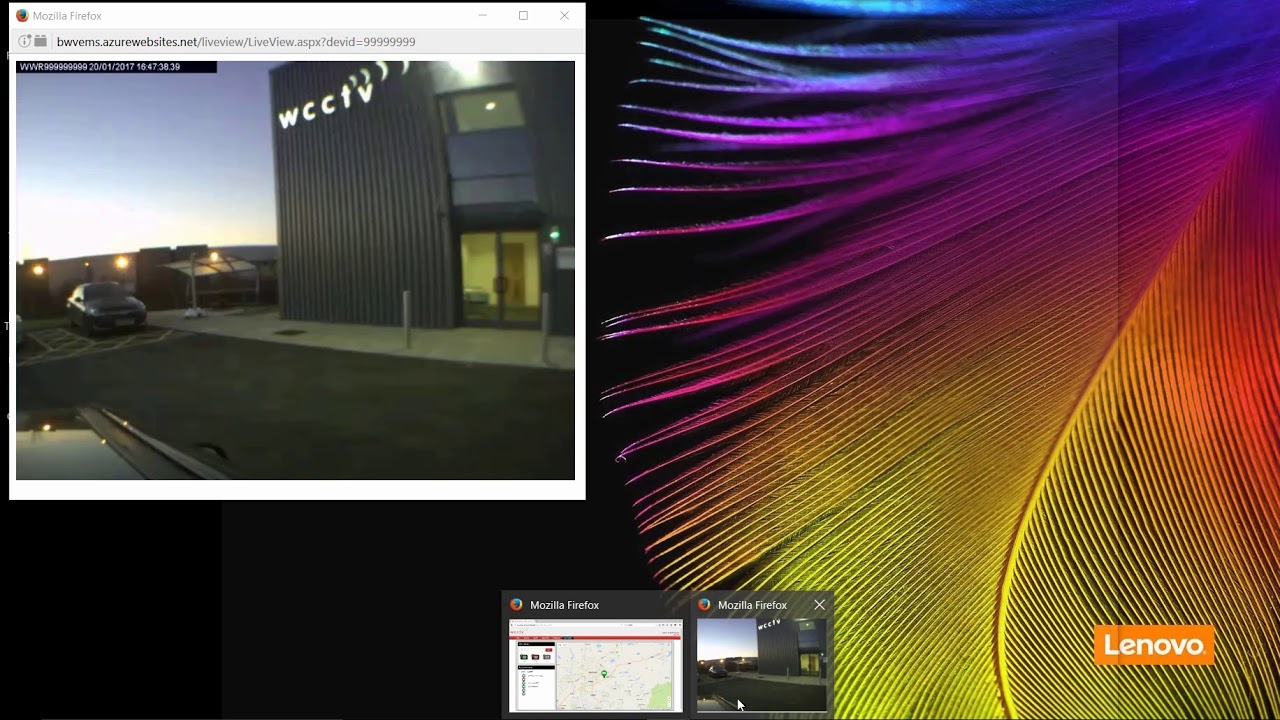Switch to the Firefox preview showing the map
This screenshot has width=1280, height=720.
596,665
